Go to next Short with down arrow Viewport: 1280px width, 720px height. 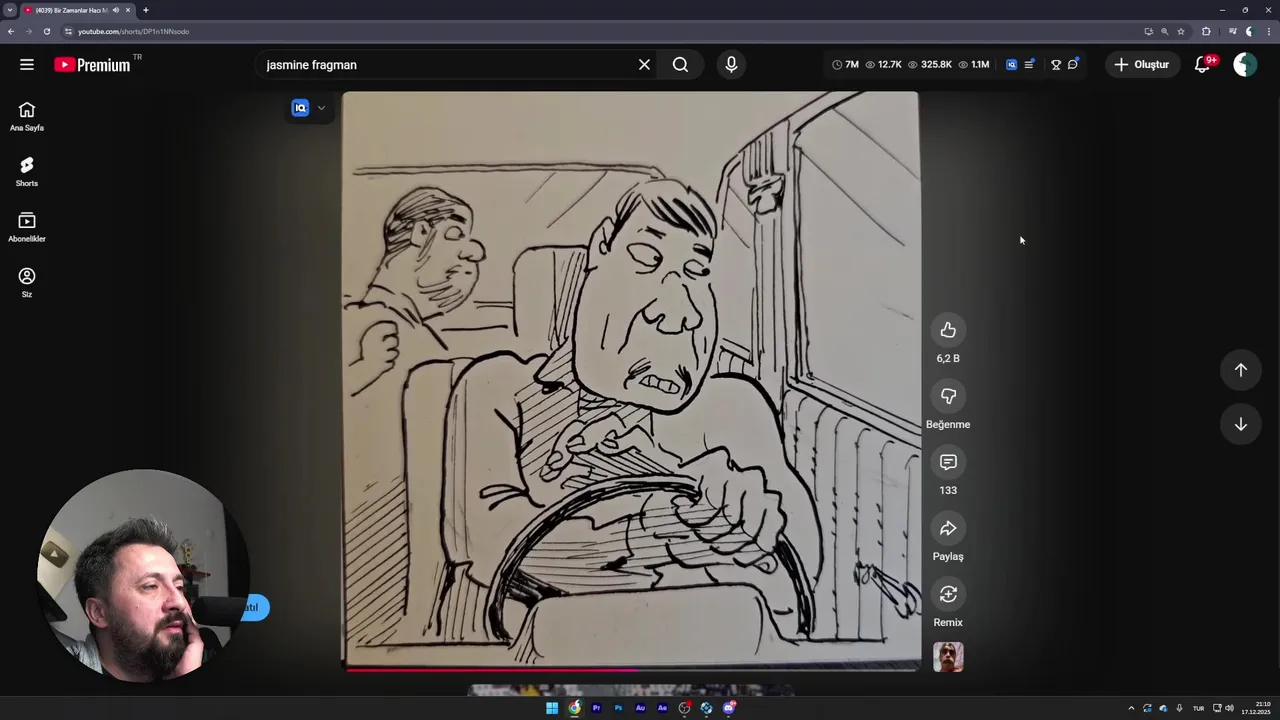pos(1240,425)
